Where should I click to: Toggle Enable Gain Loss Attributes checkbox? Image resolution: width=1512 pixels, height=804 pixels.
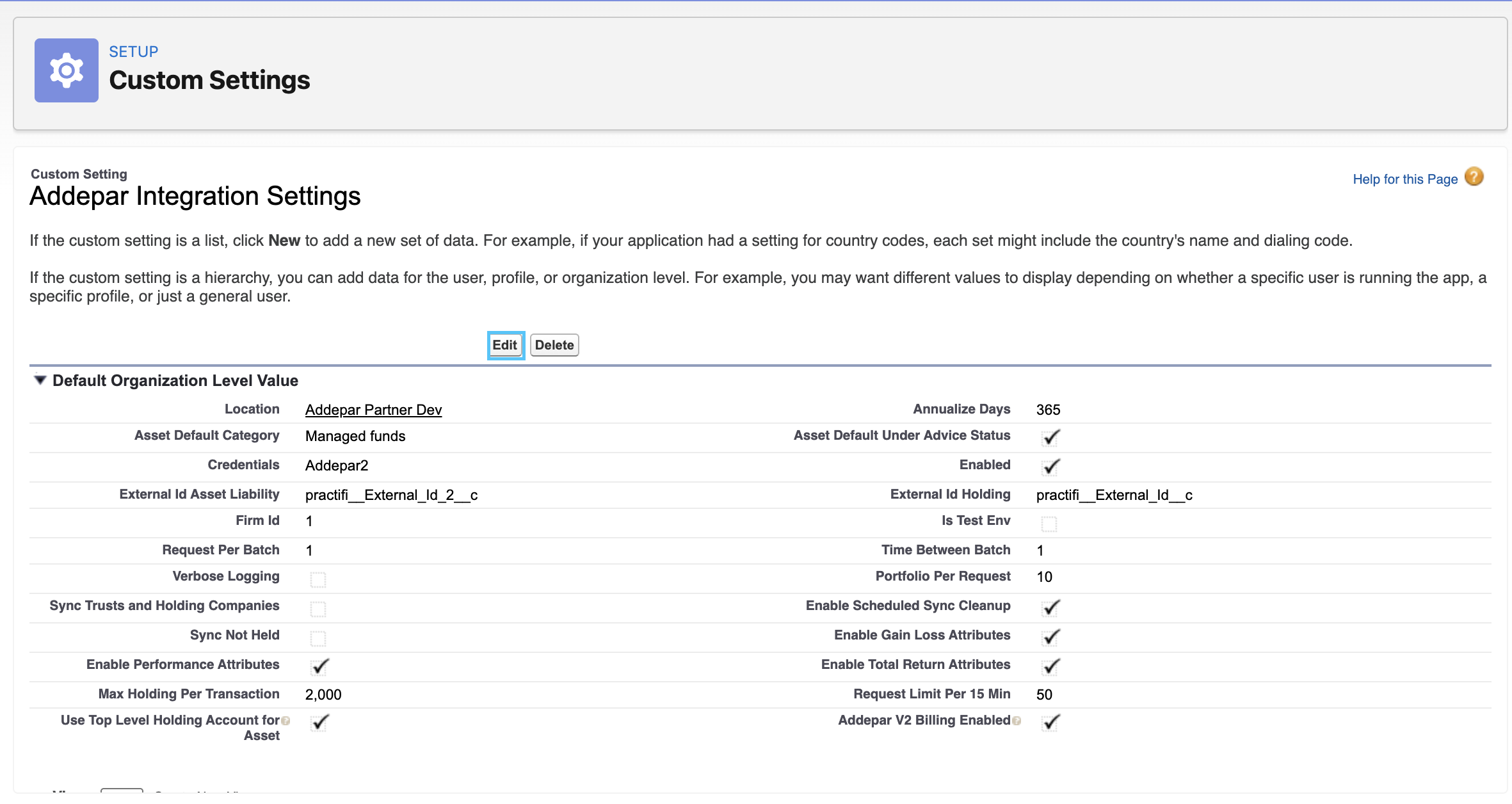(1050, 637)
